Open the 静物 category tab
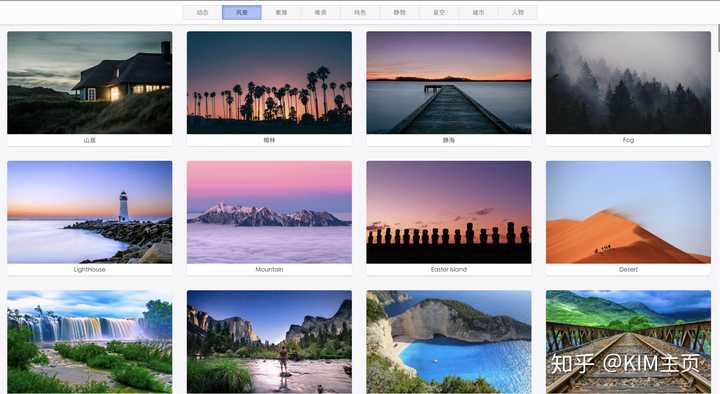Viewport: 720px width, 394px height. coord(399,12)
